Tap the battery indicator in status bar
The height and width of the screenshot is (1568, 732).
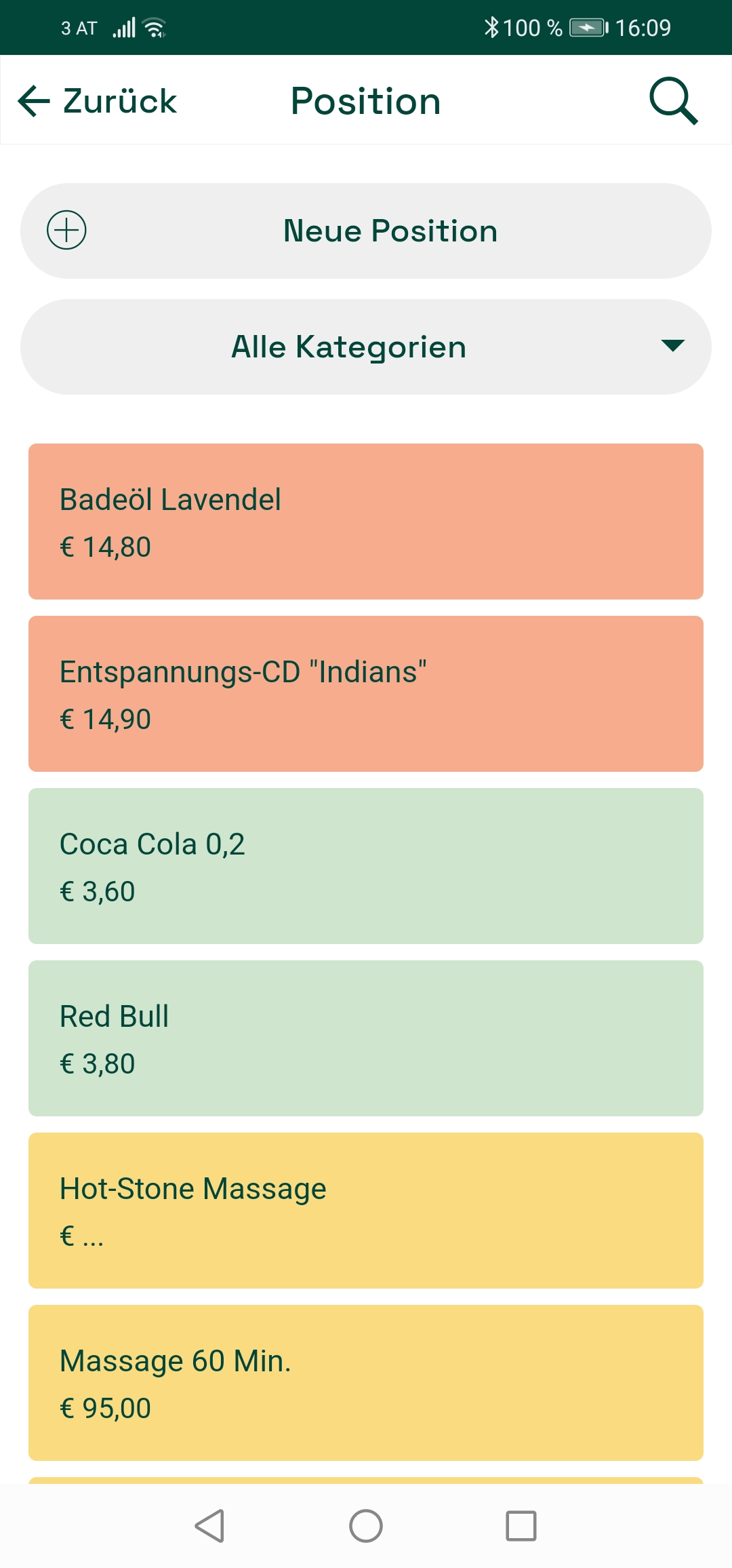tap(588, 27)
